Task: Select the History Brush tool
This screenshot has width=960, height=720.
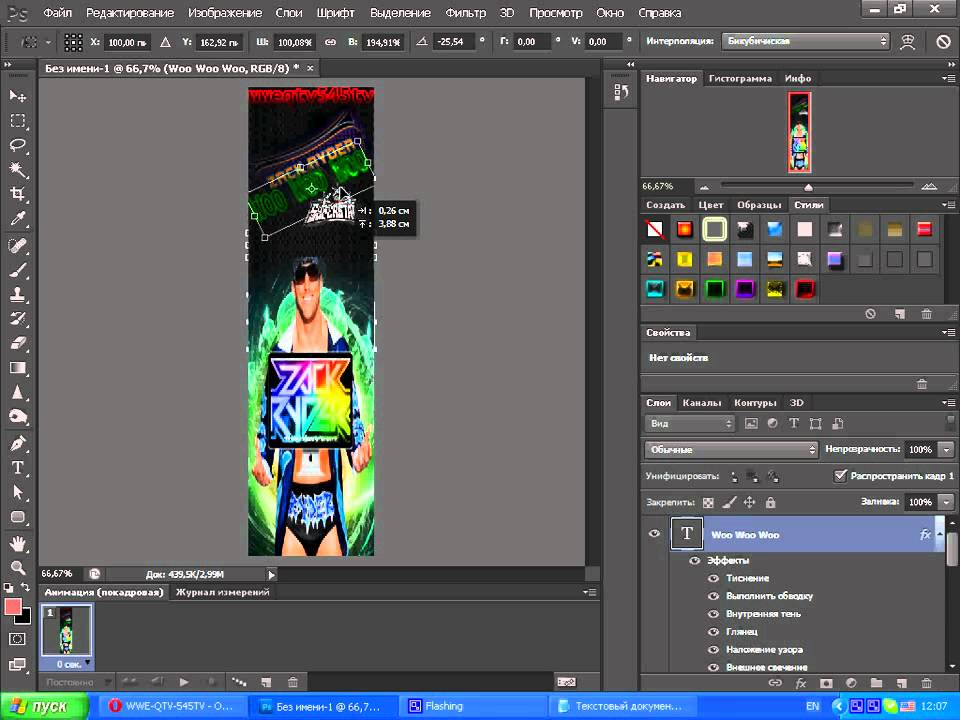Action: tap(18, 319)
